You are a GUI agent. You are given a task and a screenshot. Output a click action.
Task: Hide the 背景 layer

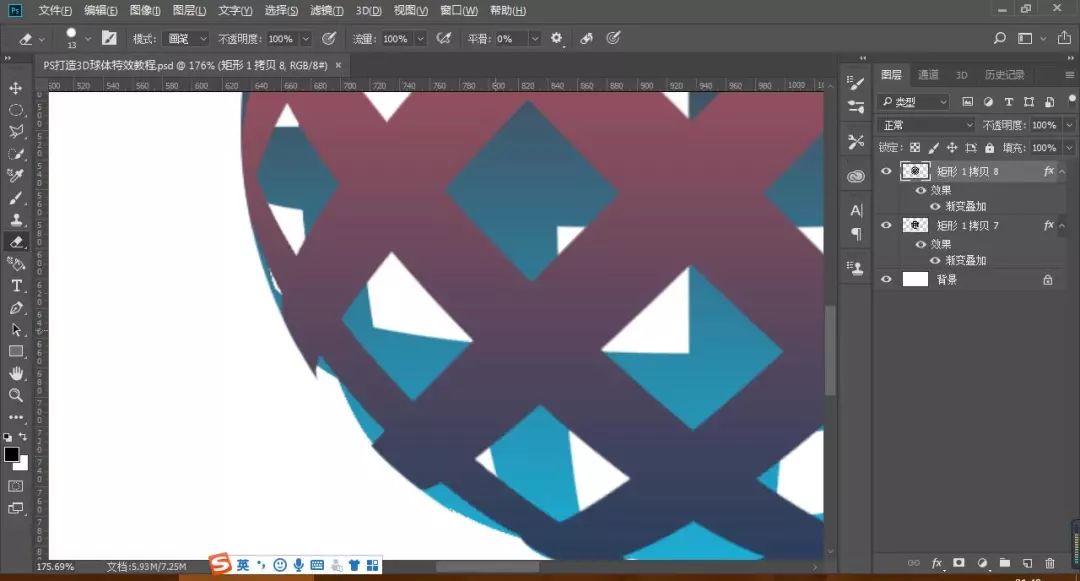tap(886, 278)
